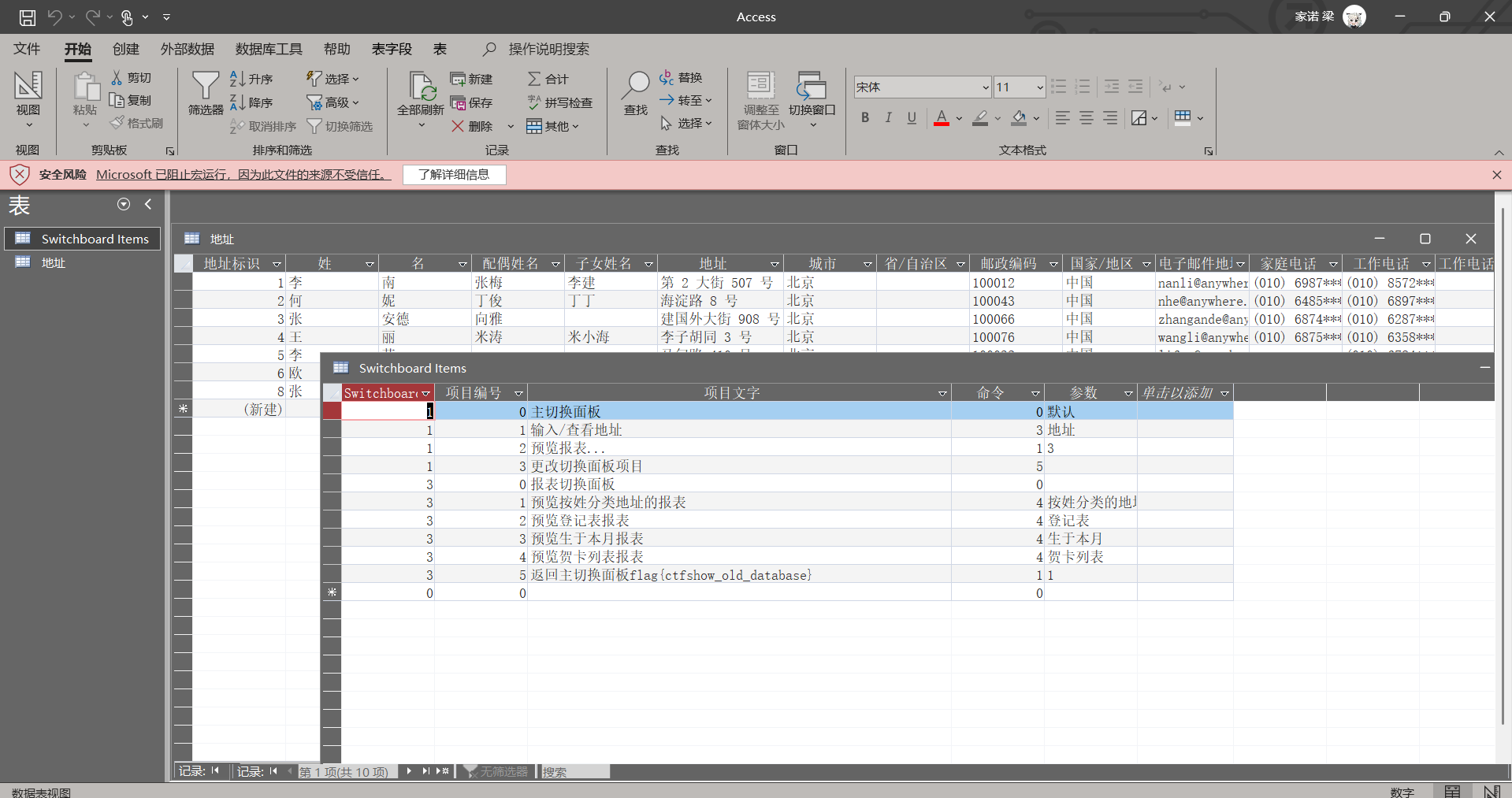Image resolution: width=1512 pixels, height=798 pixels.
Task: Switch to the Create (创建) tab
Action: point(126,49)
